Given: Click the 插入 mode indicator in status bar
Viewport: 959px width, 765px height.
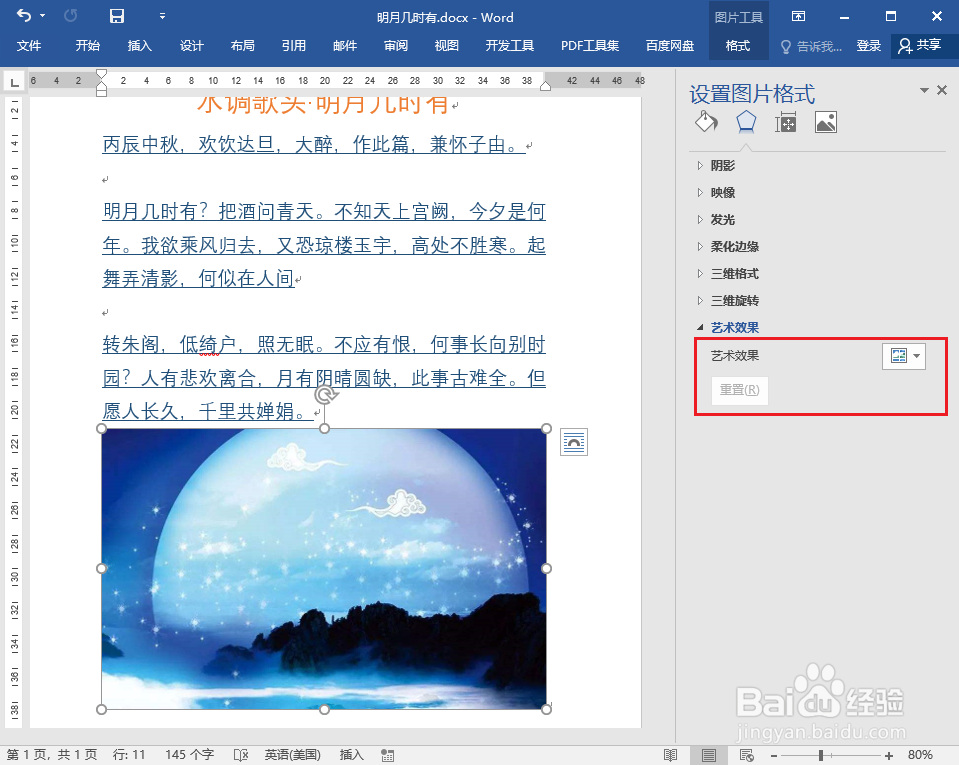Looking at the screenshot, I should pos(351,755).
